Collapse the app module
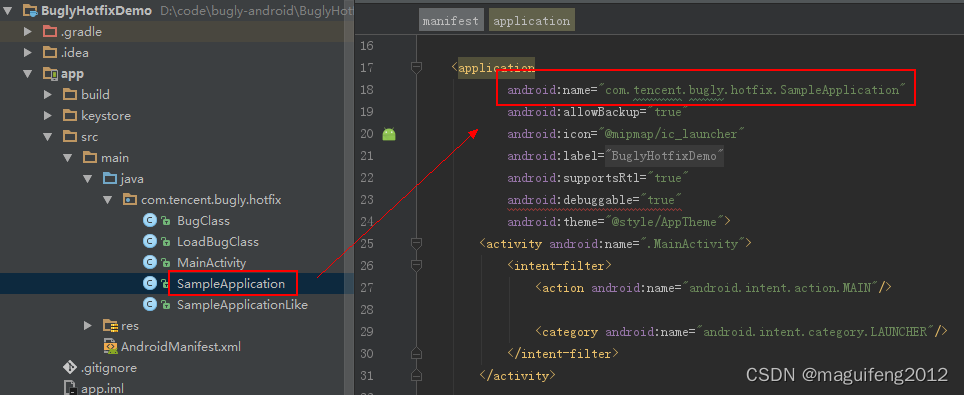Viewport: 964px width, 395px height. [x=27, y=74]
